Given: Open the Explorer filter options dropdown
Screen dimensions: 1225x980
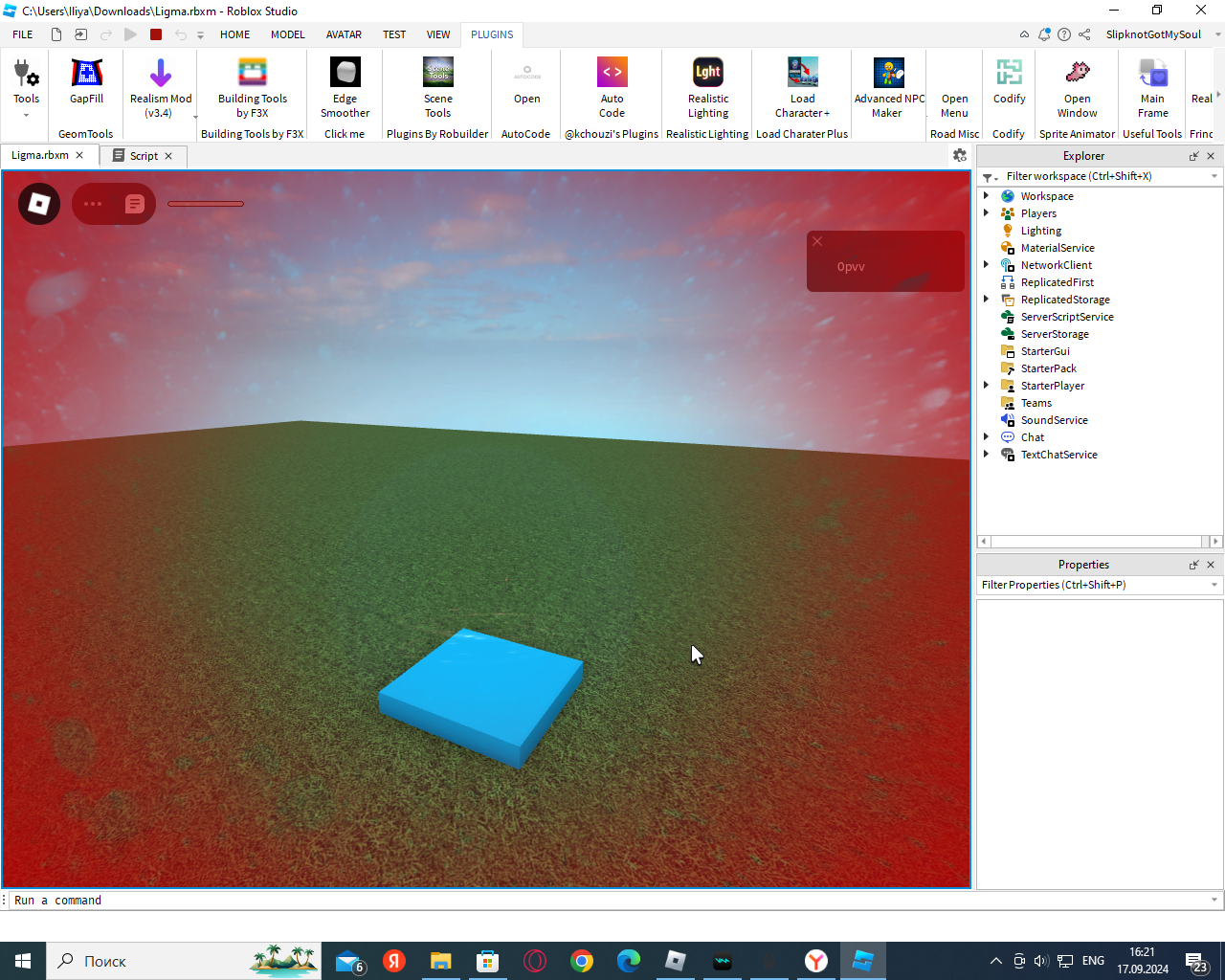Looking at the screenshot, I should point(990,177).
